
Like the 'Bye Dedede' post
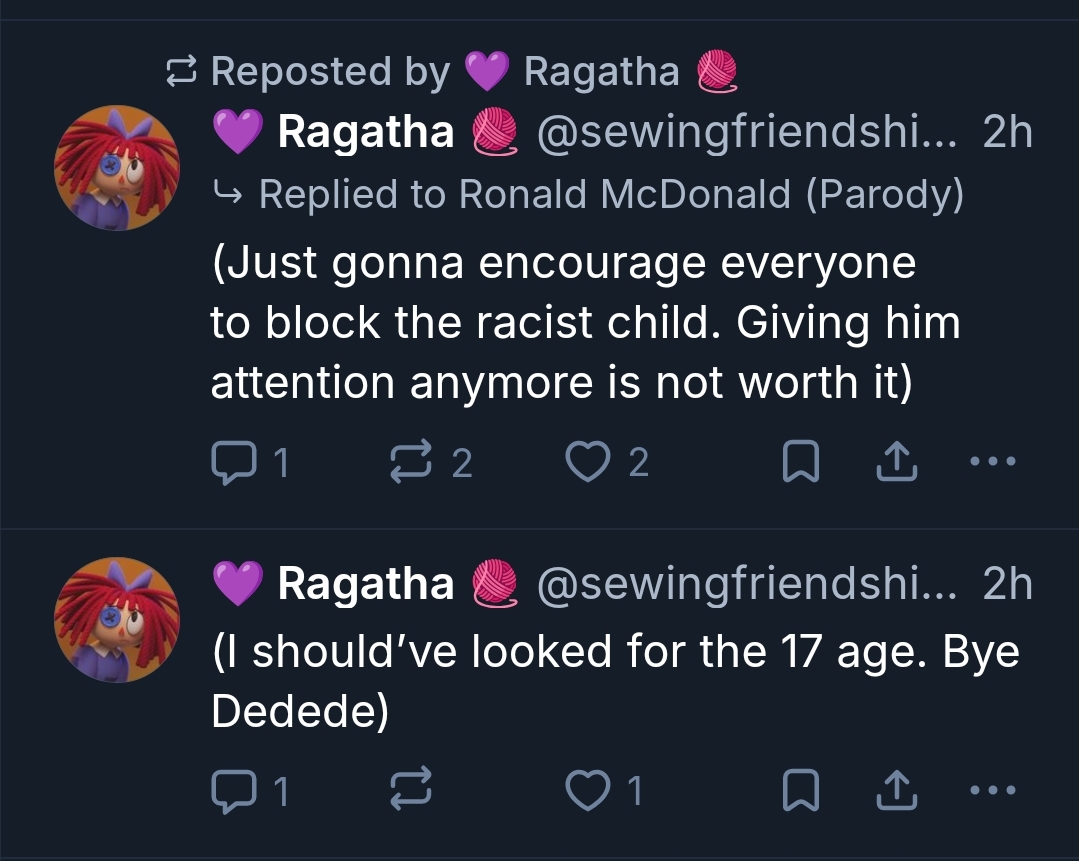[585, 791]
